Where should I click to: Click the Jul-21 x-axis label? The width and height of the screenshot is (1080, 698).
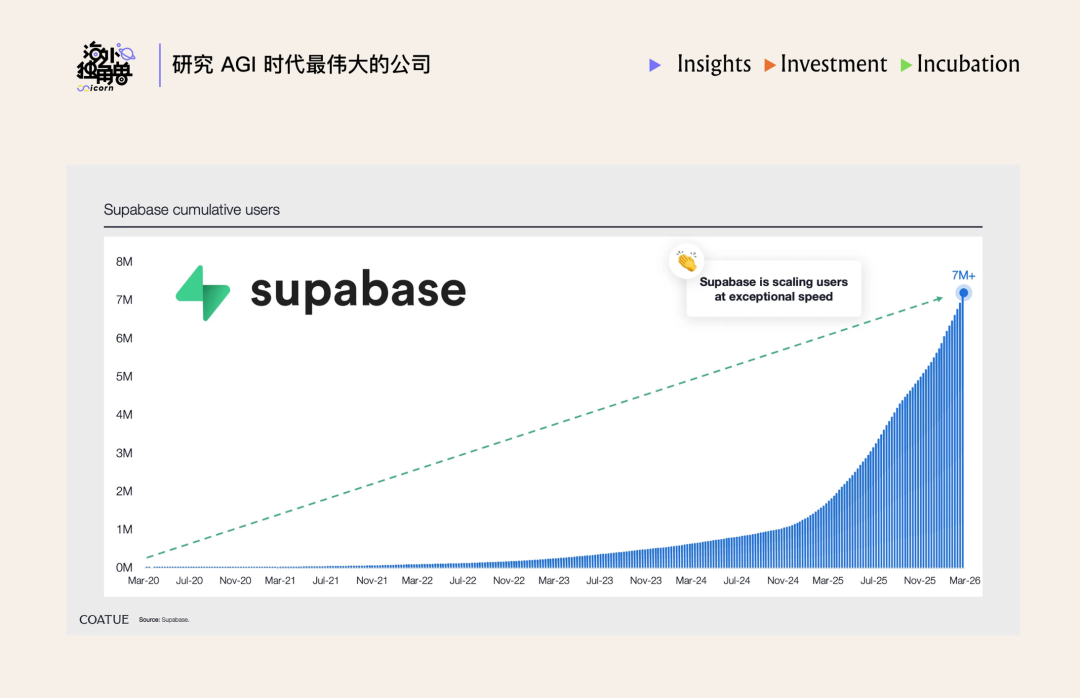click(x=326, y=581)
